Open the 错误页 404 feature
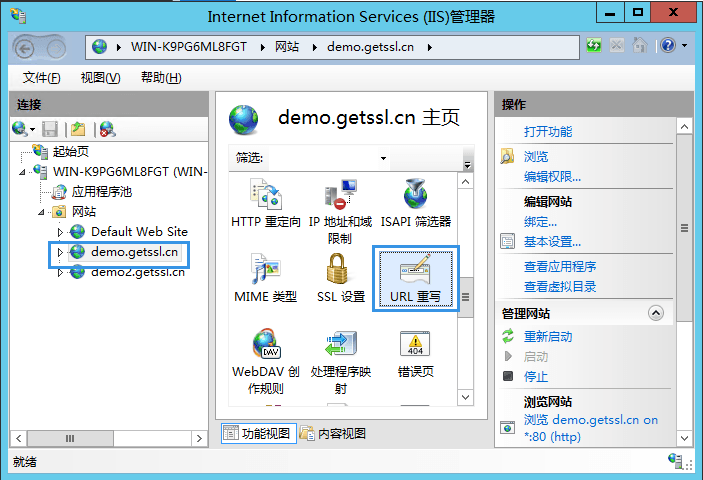Viewport: 703px width, 480px height. 415,353
